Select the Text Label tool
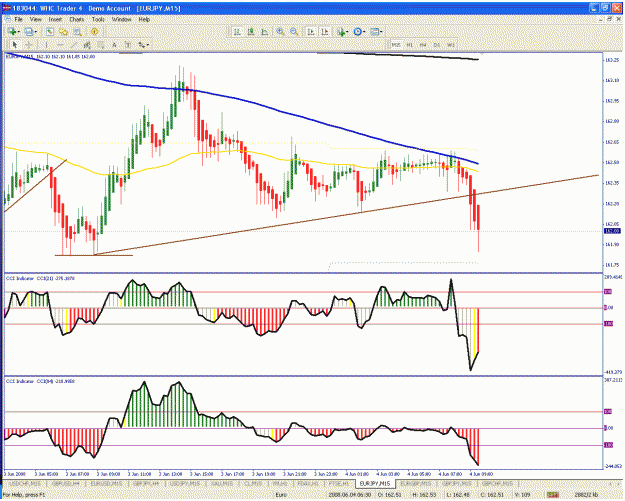 click(128, 45)
